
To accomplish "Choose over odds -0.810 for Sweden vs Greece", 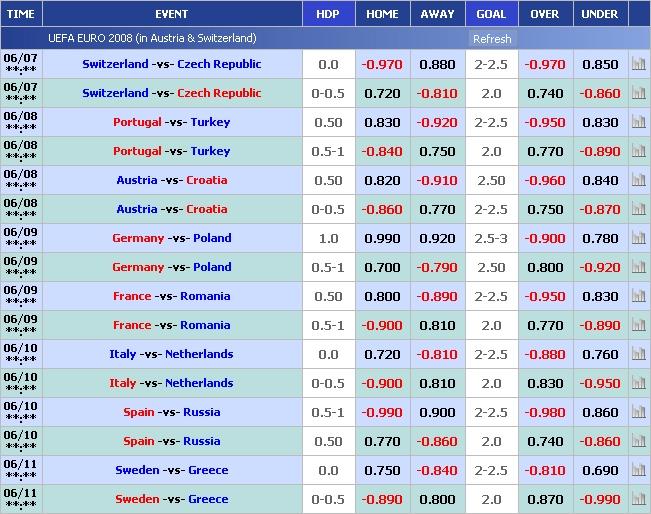I will click(545, 470).
